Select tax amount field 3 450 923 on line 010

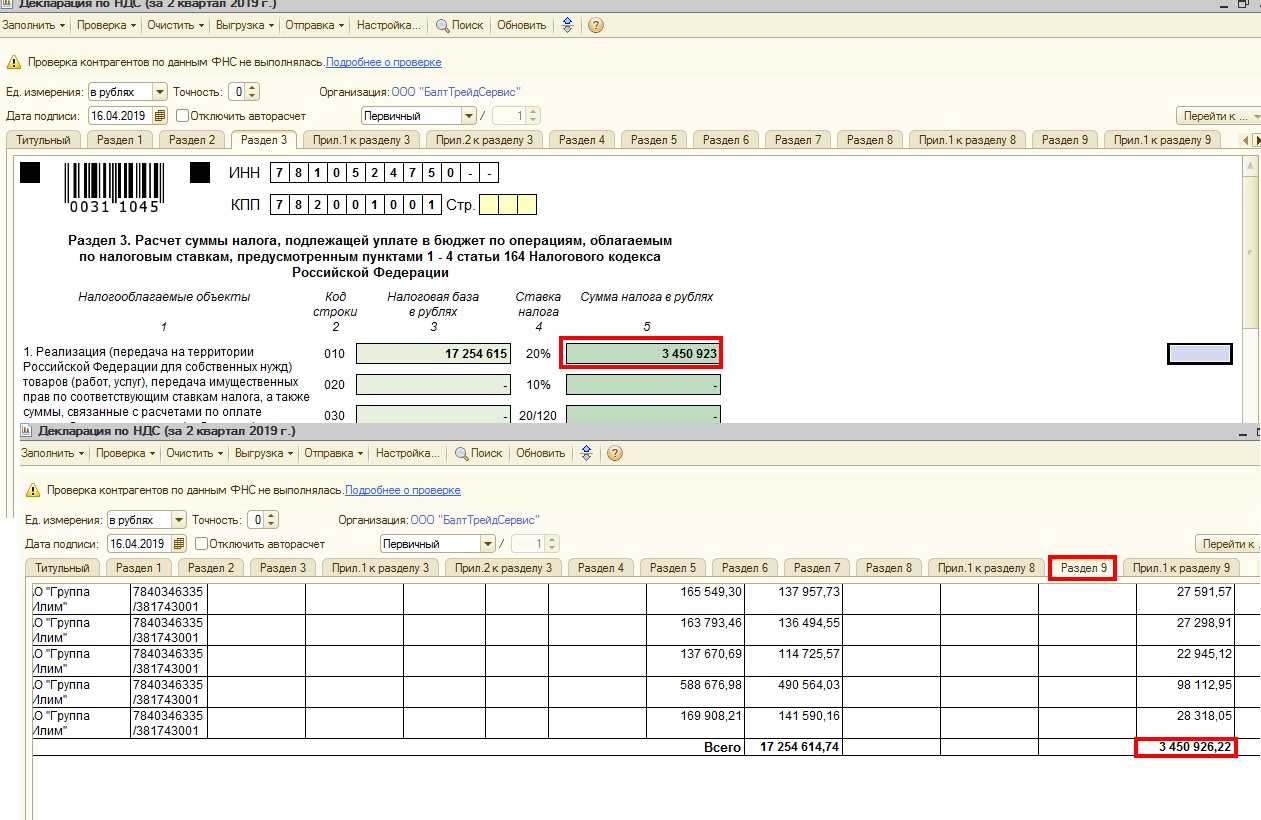point(642,354)
